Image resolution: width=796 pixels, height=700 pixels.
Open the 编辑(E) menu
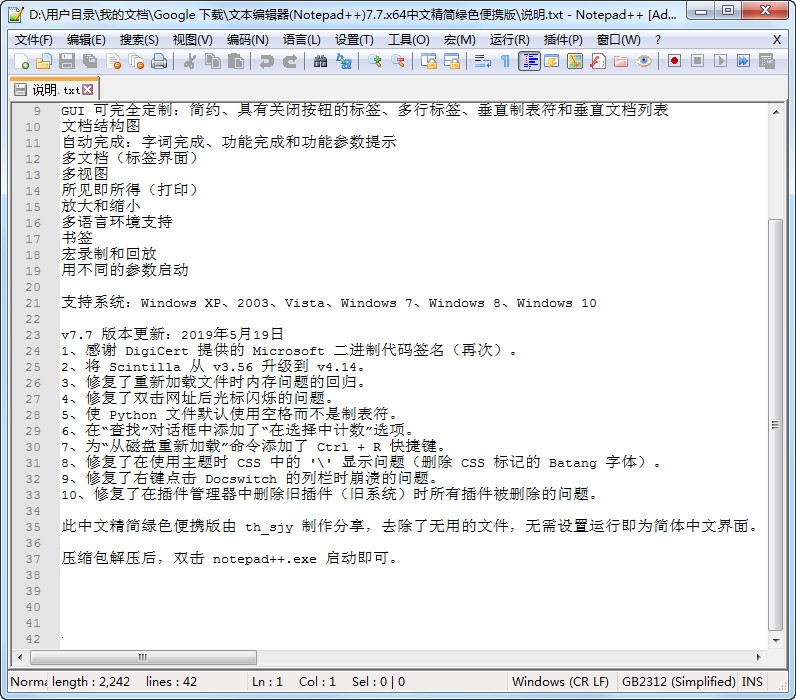pos(86,40)
